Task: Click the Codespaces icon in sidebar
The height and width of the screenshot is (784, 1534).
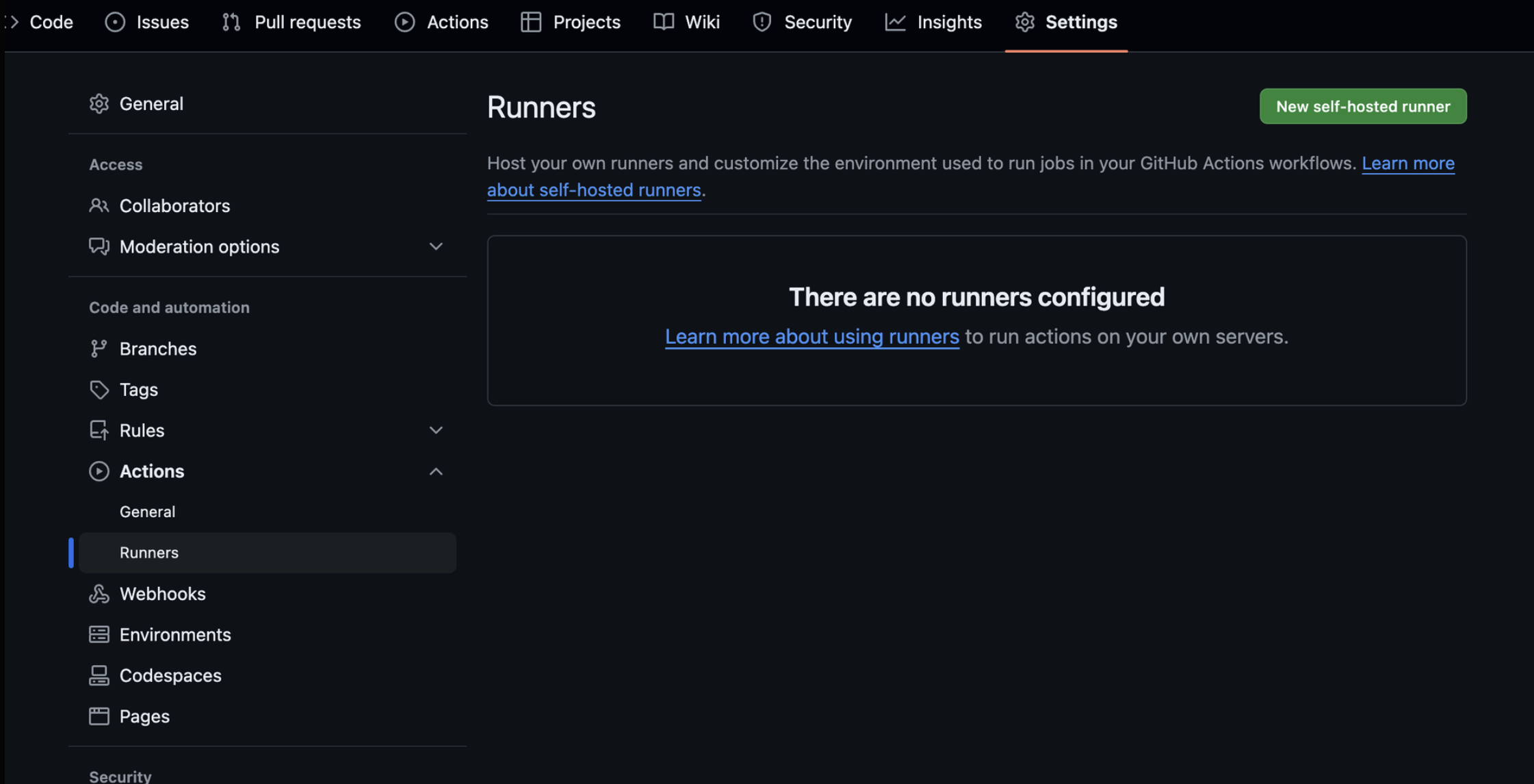Action: click(99, 675)
